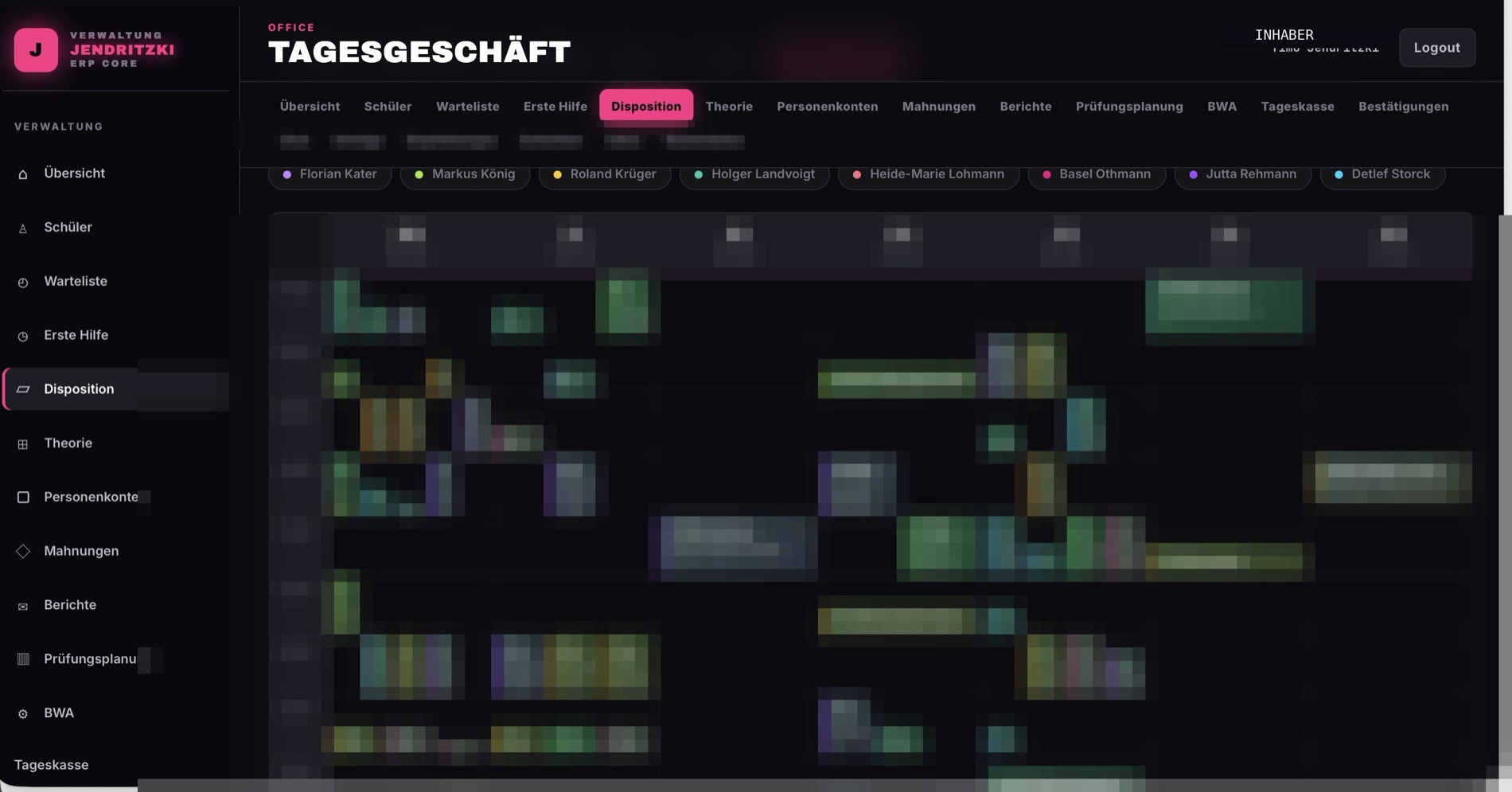Click the Berichte envelope icon in sidebar
Screen dimensions: 1512x792
pos(23,607)
